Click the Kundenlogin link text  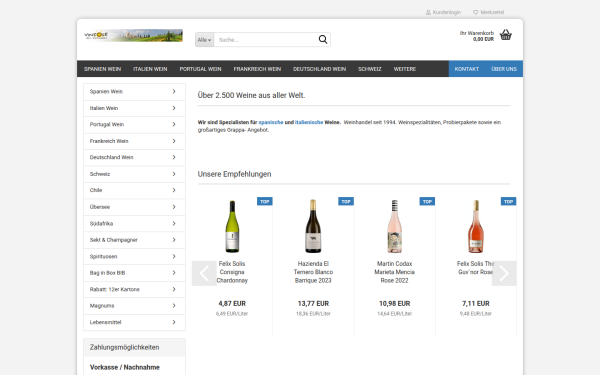coord(447,12)
